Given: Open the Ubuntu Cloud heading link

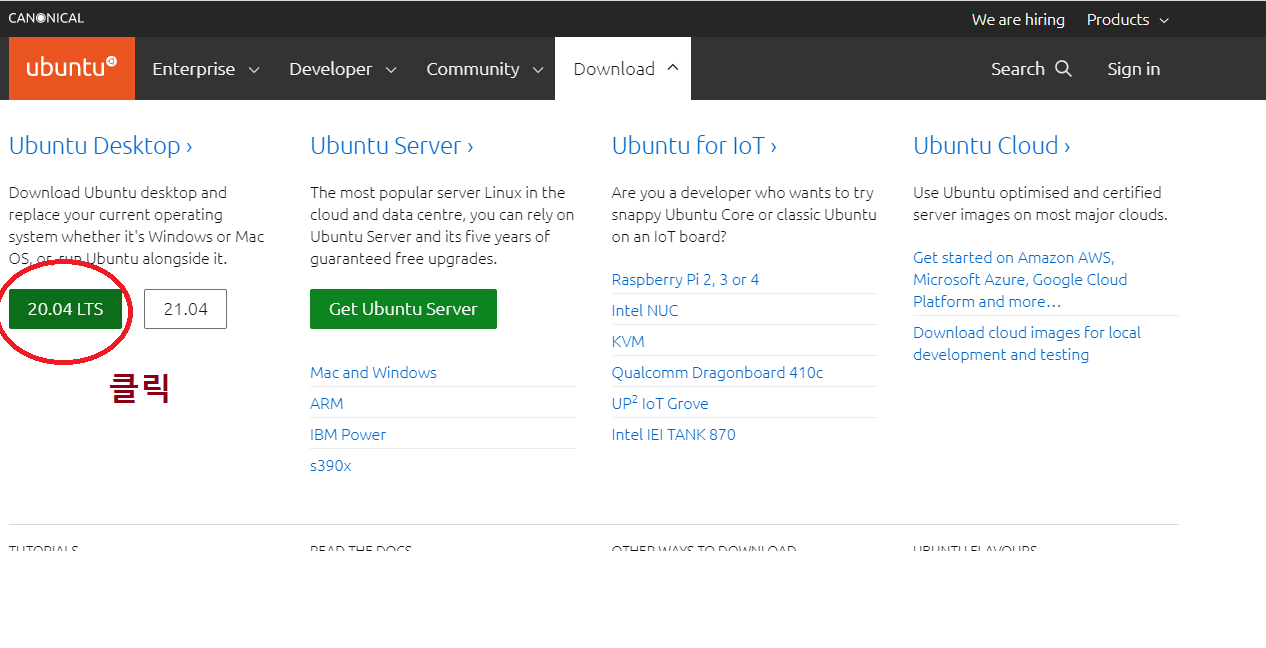Looking at the screenshot, I should [991, 146].
